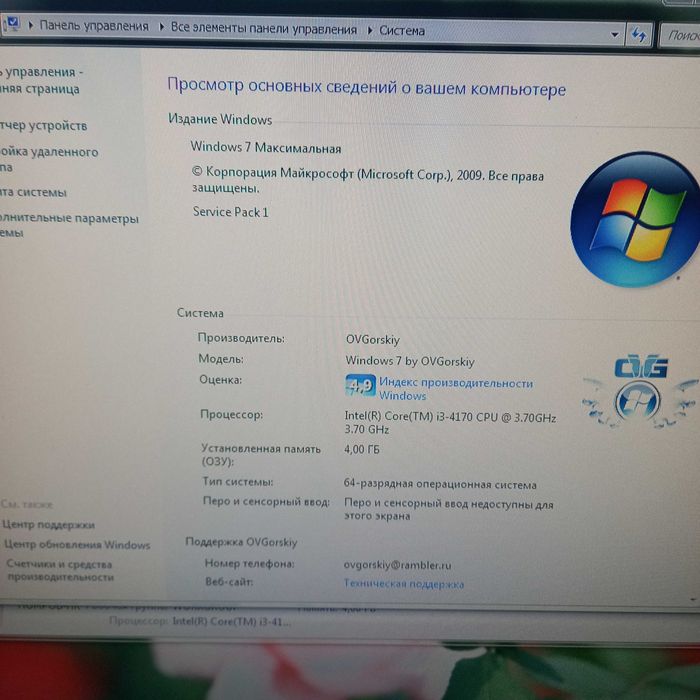Click the Microsoft Corp. 2009 copyright text
This screenshot has width=700, height=700.
point(368,180)
